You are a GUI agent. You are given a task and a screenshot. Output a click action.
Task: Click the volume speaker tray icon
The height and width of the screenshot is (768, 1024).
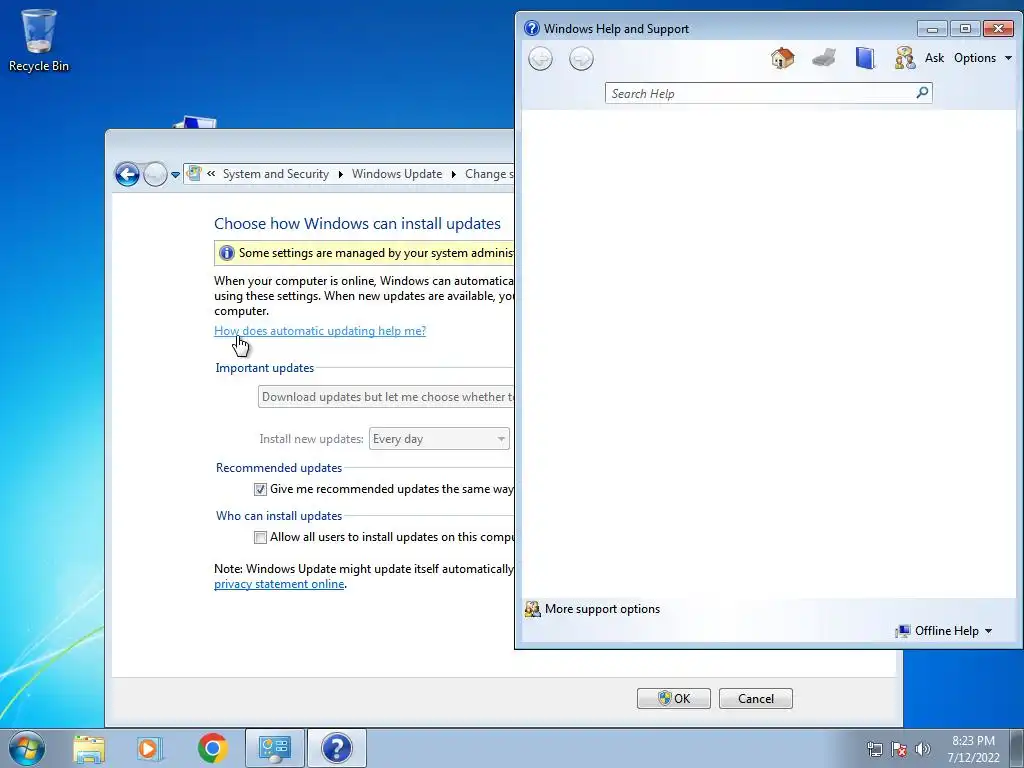tap(922, 749)
